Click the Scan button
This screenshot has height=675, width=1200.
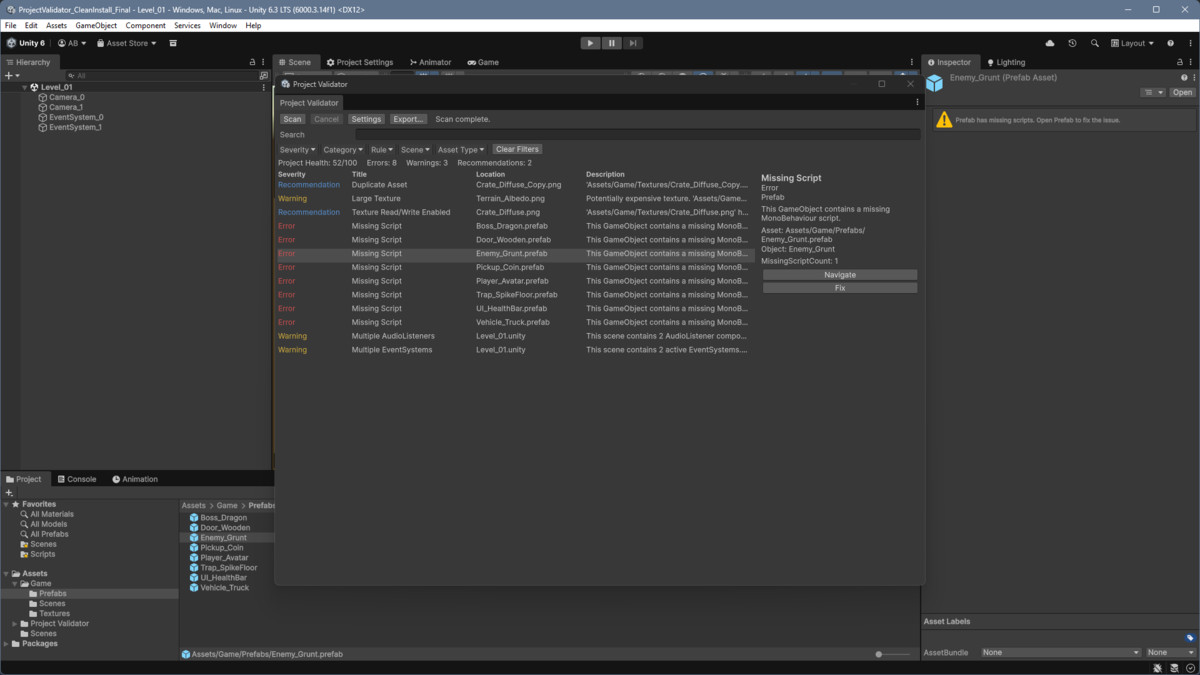click(x=292, y=119)
